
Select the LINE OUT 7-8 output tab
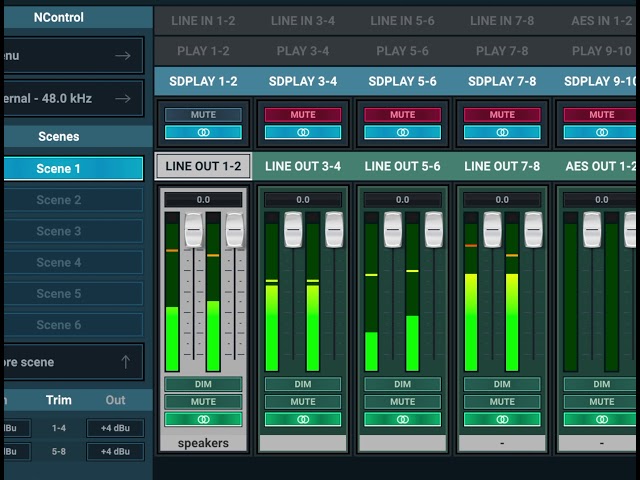click(502, 166)
